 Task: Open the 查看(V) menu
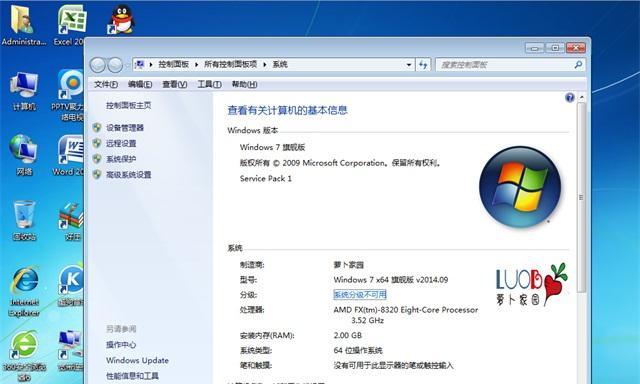coord(174,84)
